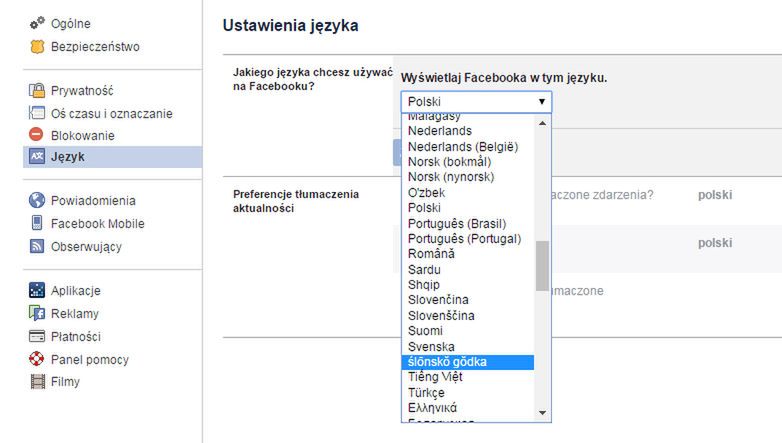This screenshot has height=443, width=782.
Task: Open Płatności settings page
Action: 76,337
